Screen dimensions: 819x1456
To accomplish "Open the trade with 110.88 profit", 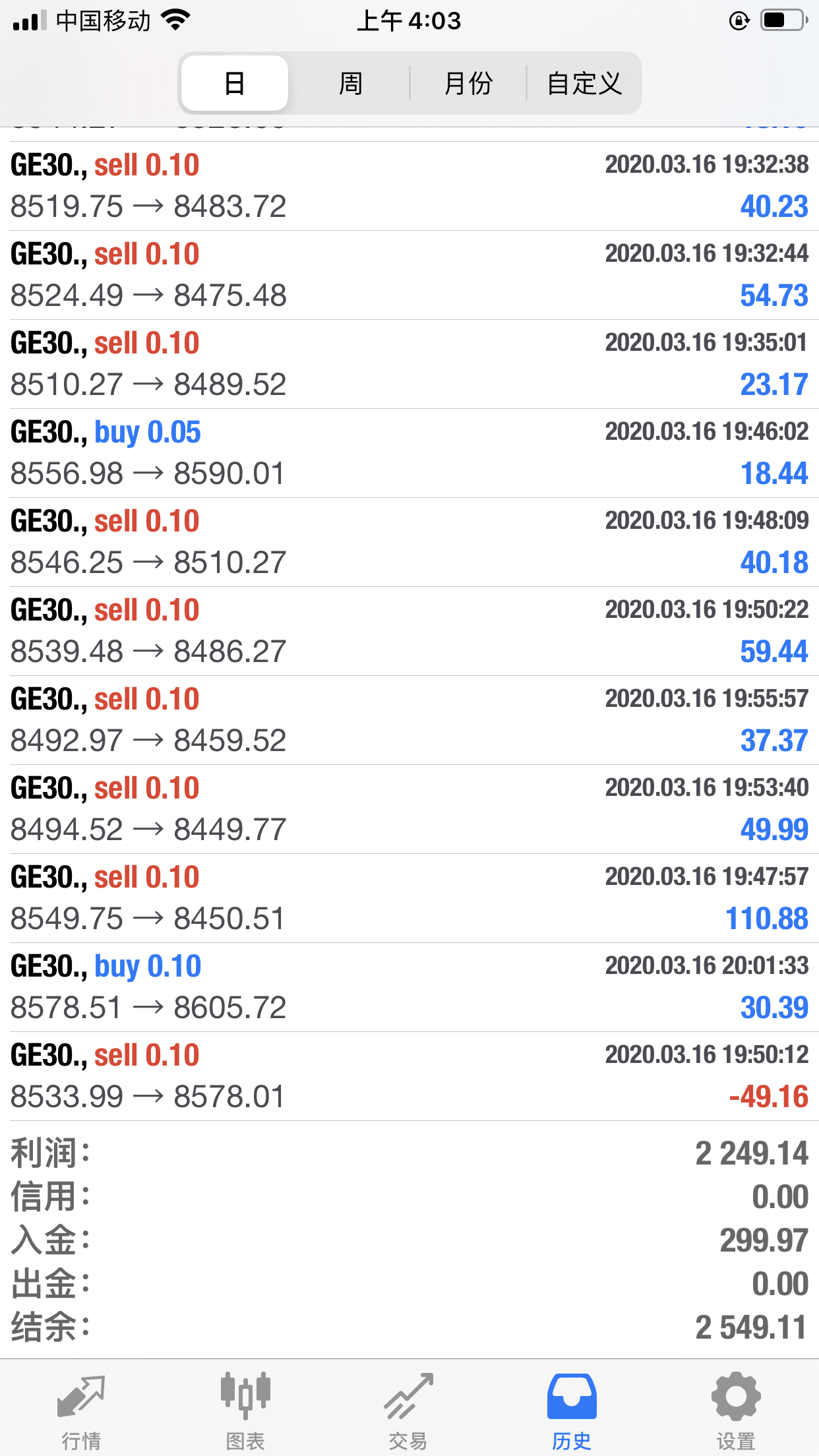I will click(x=409, y=898).
